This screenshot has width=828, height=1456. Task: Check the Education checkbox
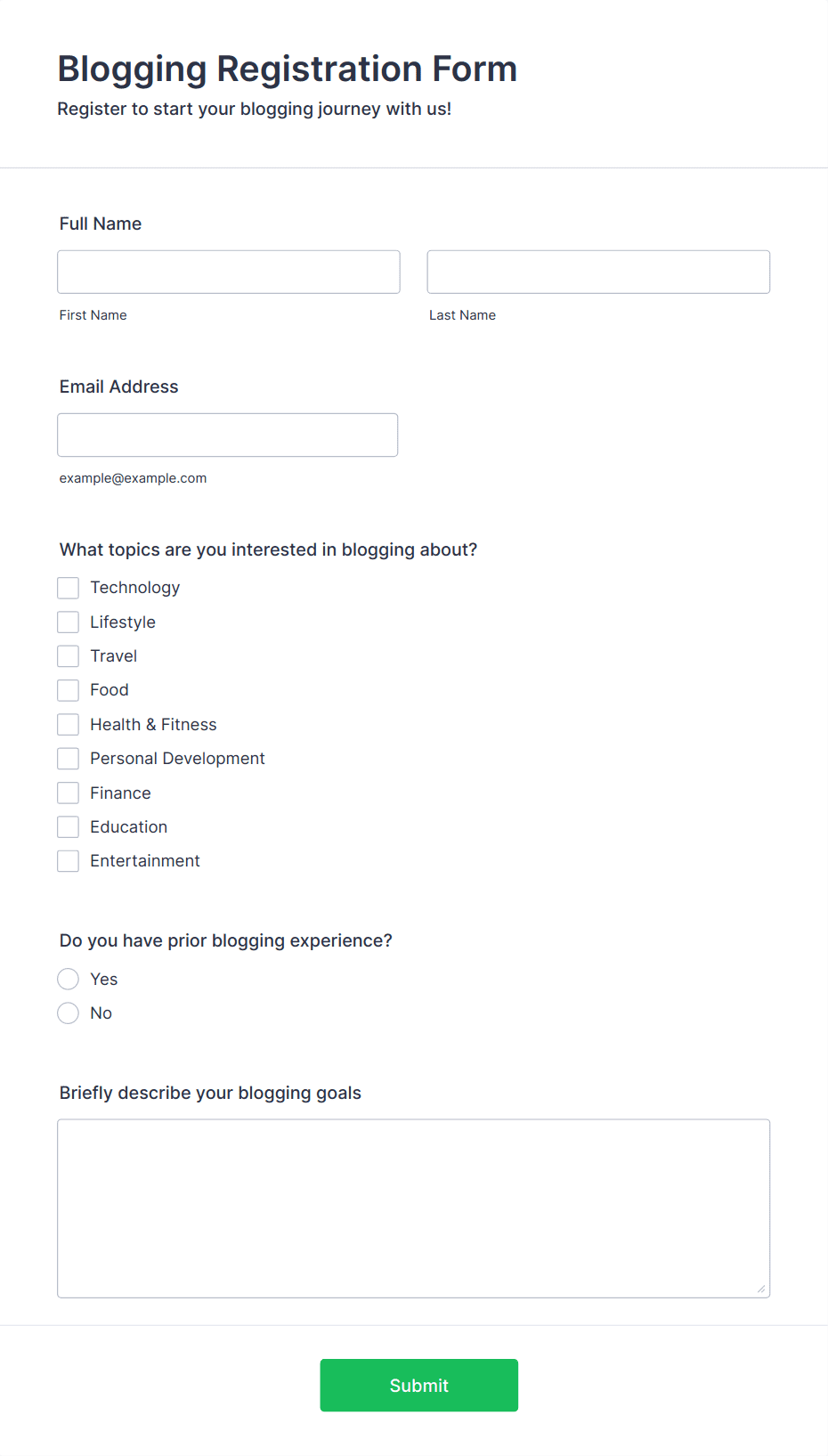tap(69, 826)
